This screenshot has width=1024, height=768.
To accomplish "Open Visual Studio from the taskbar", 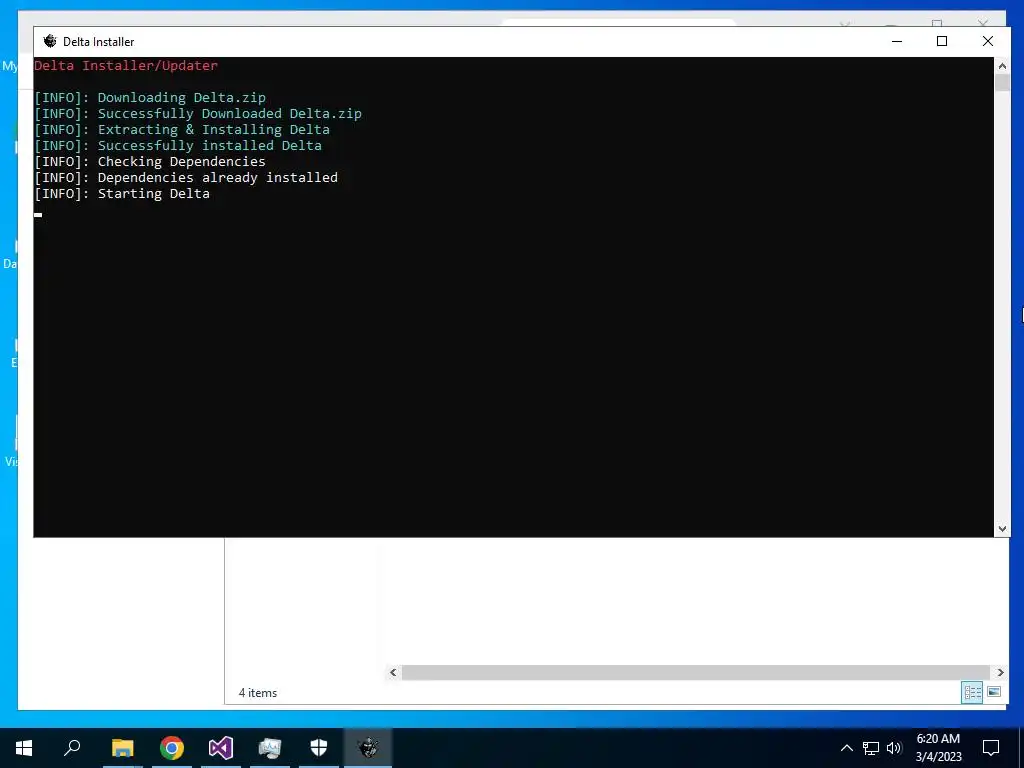I will click(221, 748).
